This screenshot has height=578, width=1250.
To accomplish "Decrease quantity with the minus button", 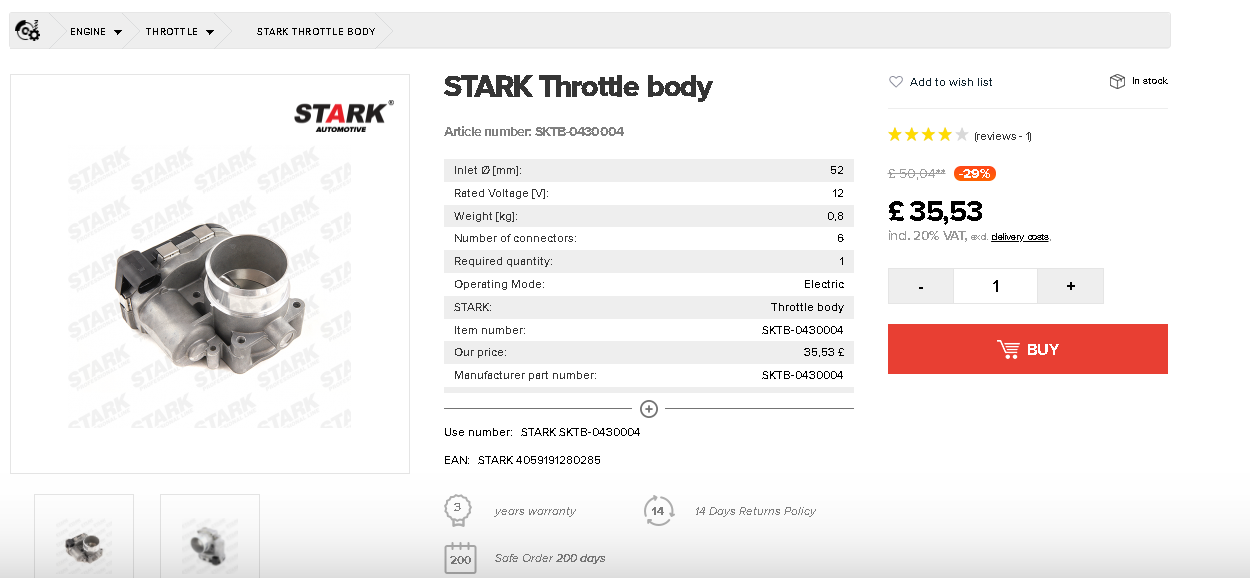I will click(920, 286).
